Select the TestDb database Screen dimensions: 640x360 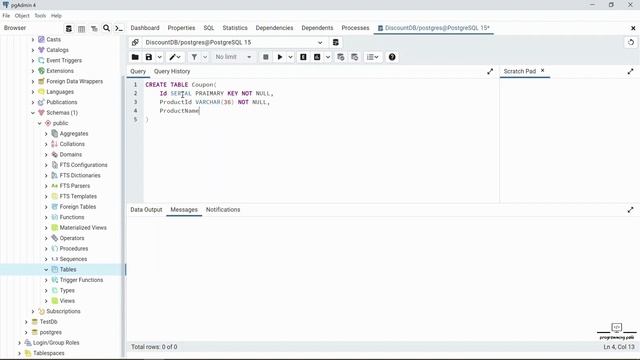coord(48,322)
